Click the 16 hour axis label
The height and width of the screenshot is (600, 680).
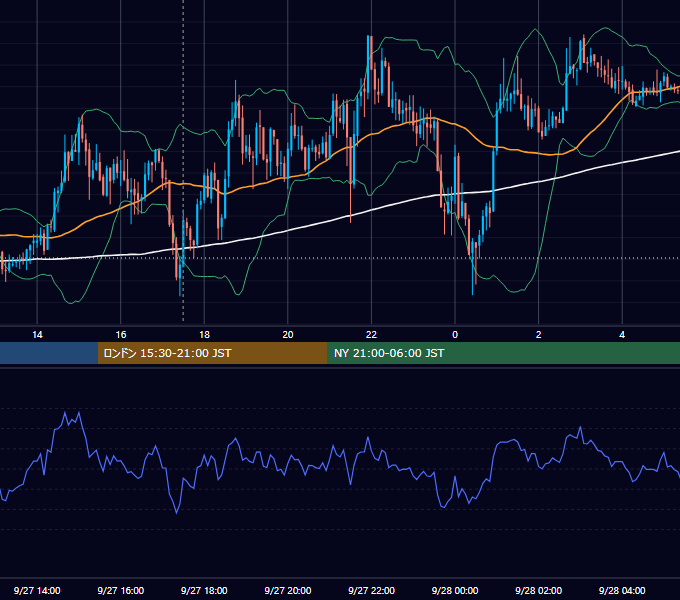click(x=121, y=335)
